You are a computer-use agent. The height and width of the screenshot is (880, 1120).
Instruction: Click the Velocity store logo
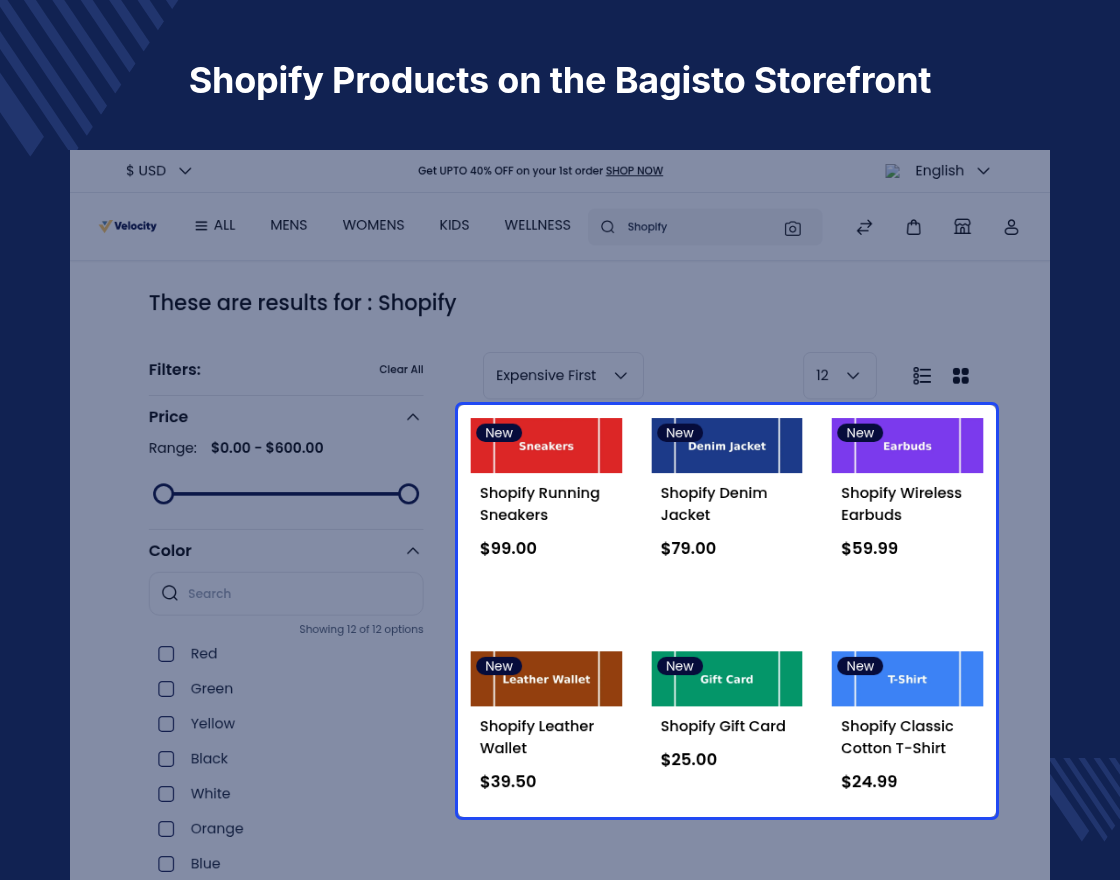[x=128, y=226]
